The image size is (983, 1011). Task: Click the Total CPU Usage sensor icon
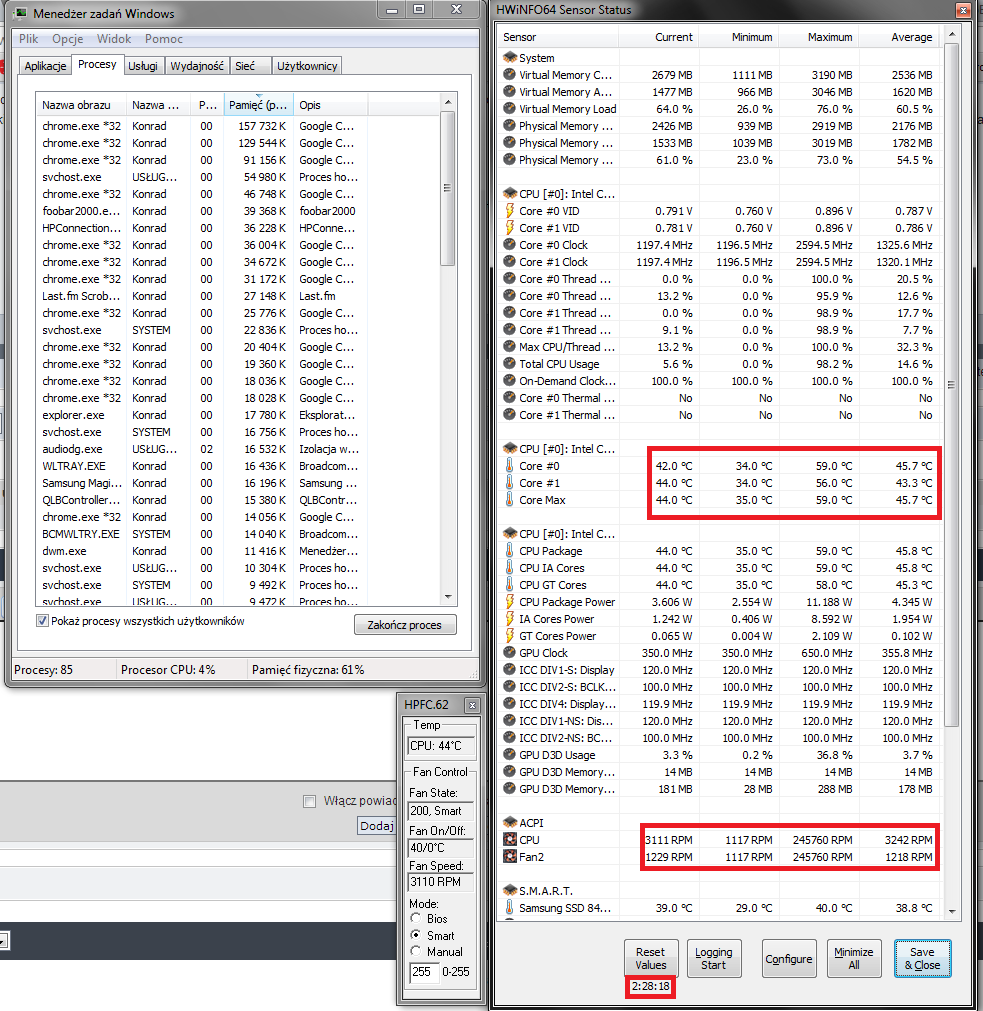(x=510, y=364)
